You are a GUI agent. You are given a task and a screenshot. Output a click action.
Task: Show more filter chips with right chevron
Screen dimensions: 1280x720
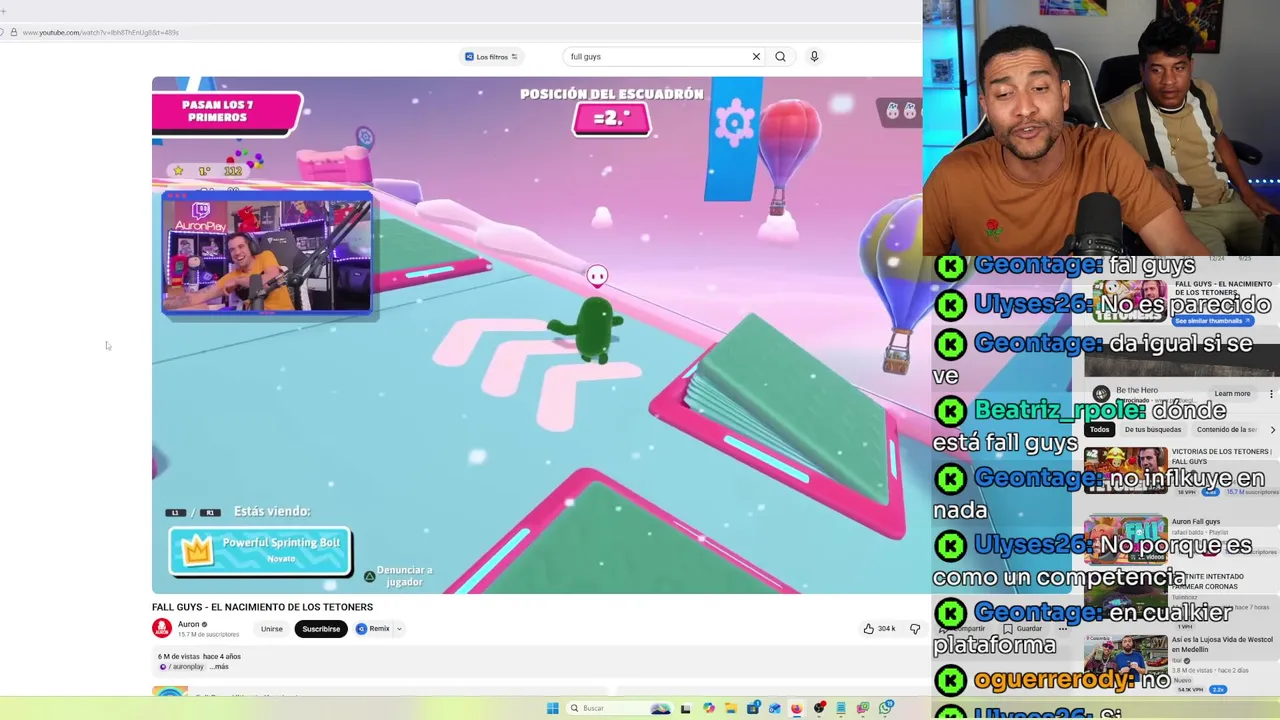coord(1272,430)
